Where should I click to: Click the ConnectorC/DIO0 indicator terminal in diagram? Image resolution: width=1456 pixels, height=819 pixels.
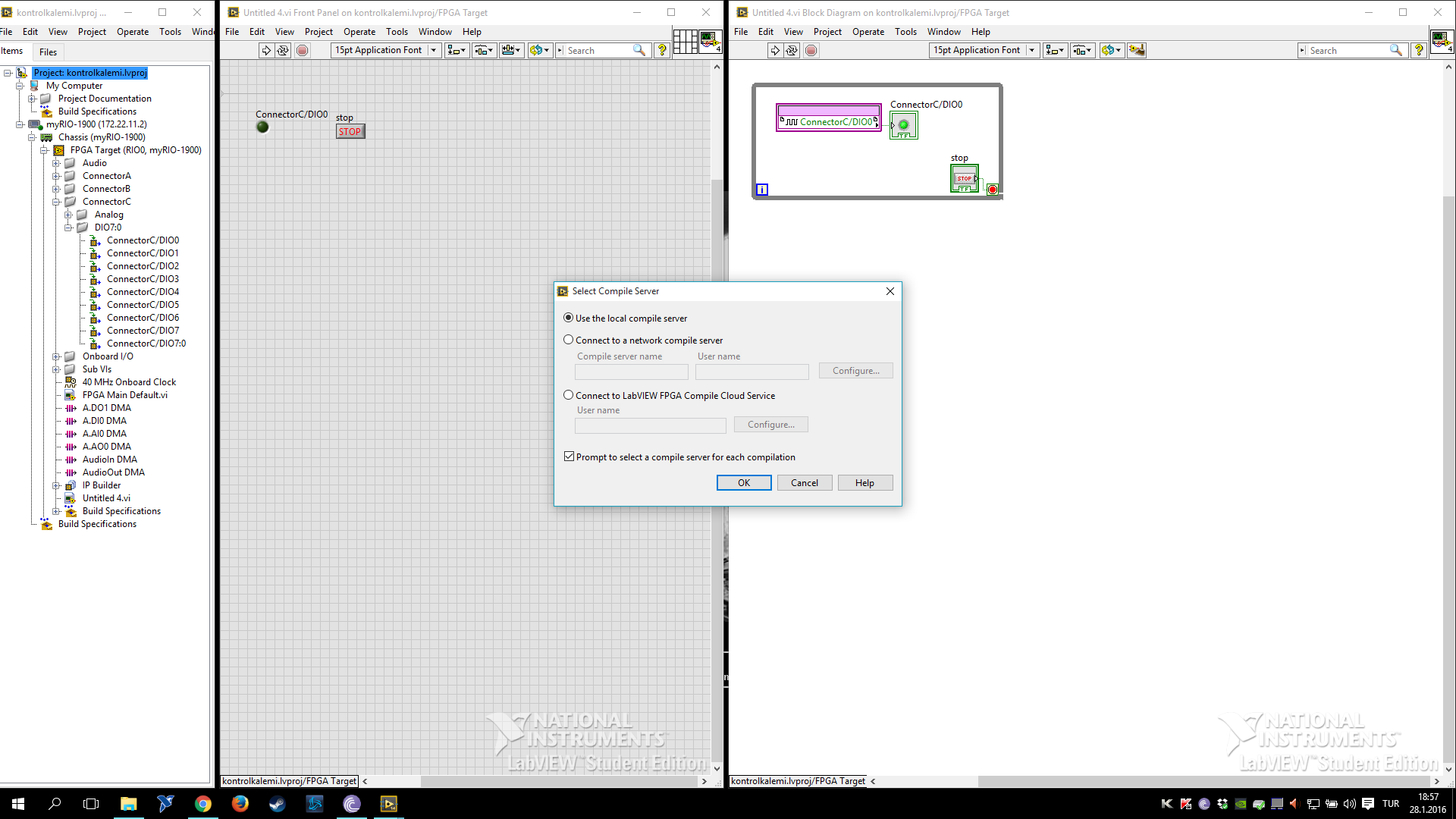904,125
